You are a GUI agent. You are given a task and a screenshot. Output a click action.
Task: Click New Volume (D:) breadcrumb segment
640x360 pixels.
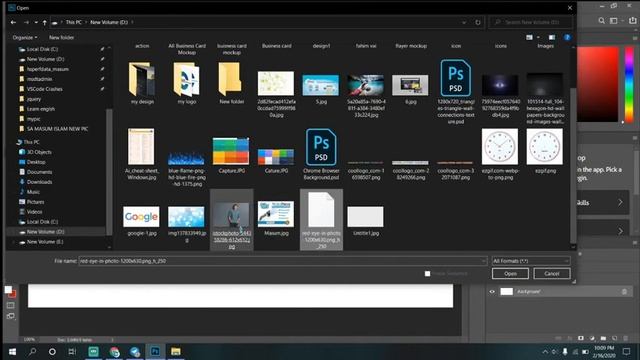(x=109, y=22)
